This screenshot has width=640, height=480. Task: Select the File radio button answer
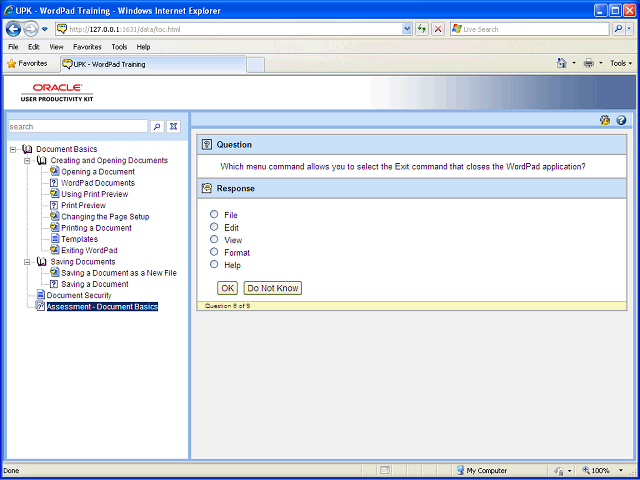[x=214, y=214]
